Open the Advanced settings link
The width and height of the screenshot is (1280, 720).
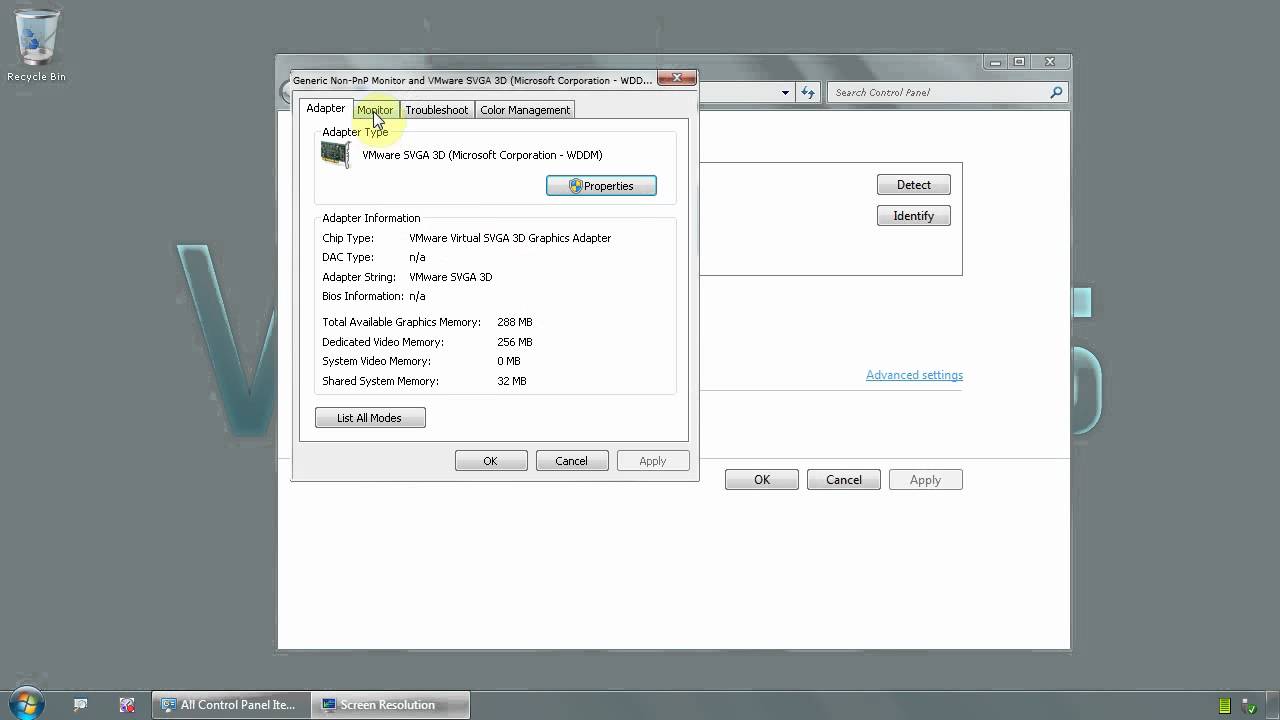point(914,375)
